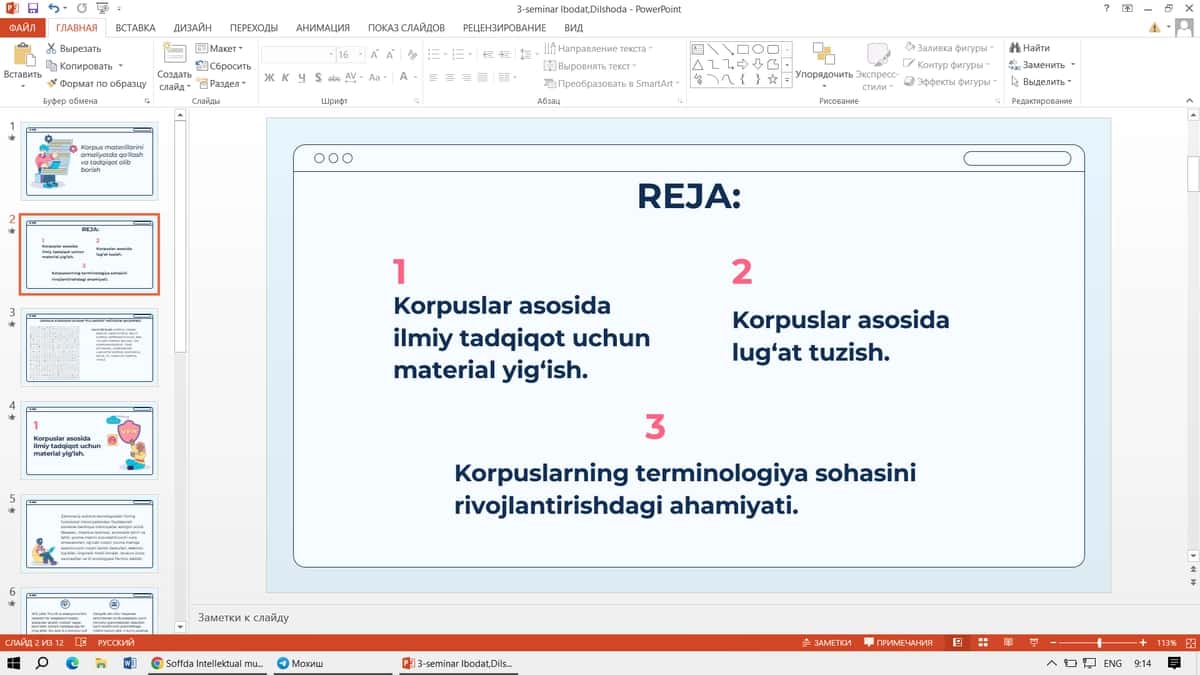Open Заливка фигуры fill dropdown

pos(948,48)
